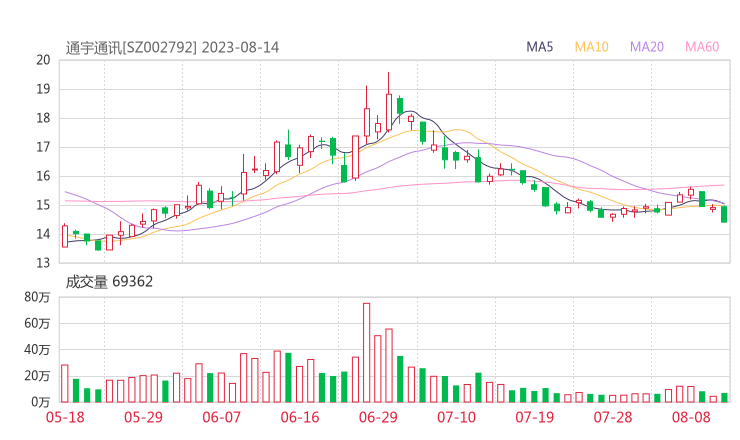Click the 13 price label on y-axis
740x440 pixels.
tap(43, 264)
